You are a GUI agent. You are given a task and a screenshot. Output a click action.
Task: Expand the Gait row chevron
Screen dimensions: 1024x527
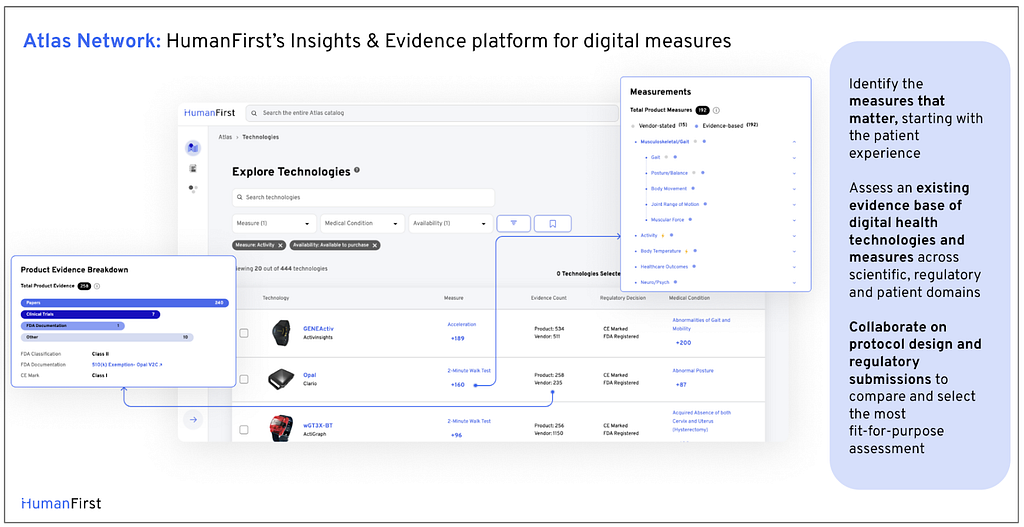(794, 157)
